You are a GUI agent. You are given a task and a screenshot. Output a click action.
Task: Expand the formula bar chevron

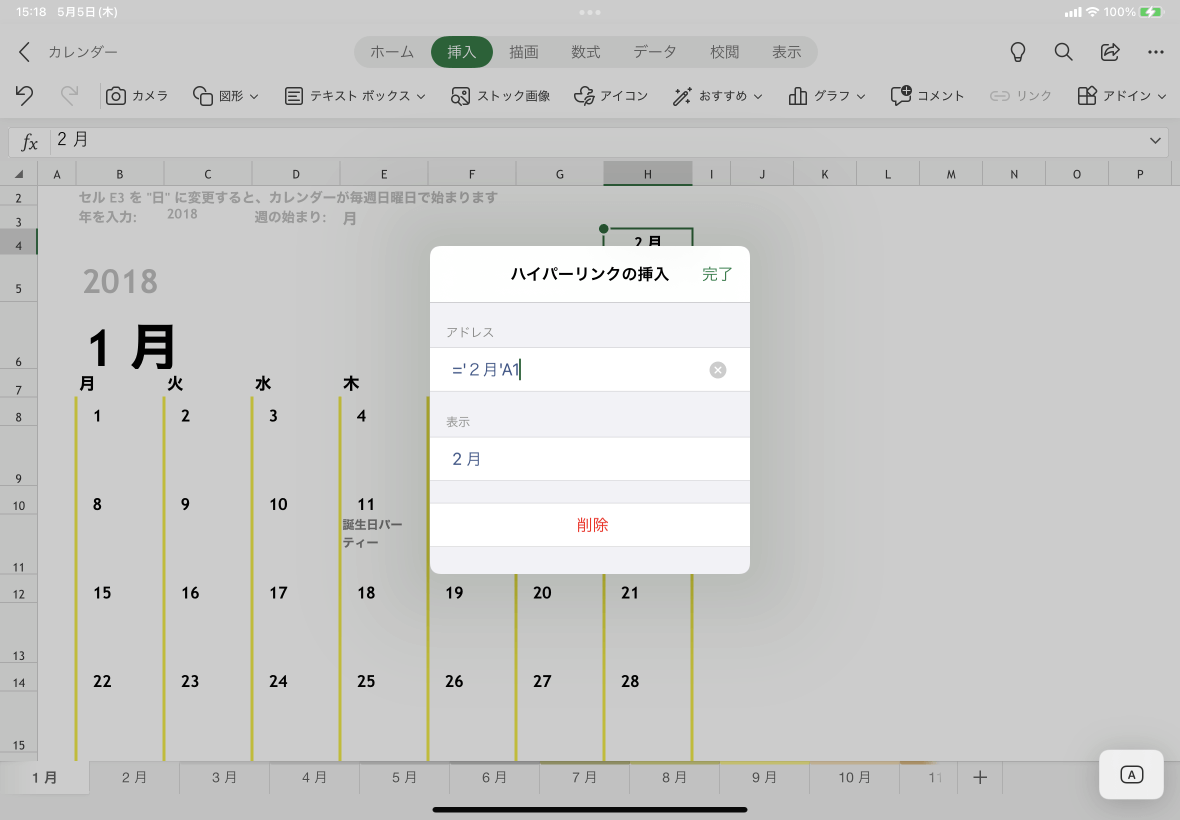click(1155, 141)
